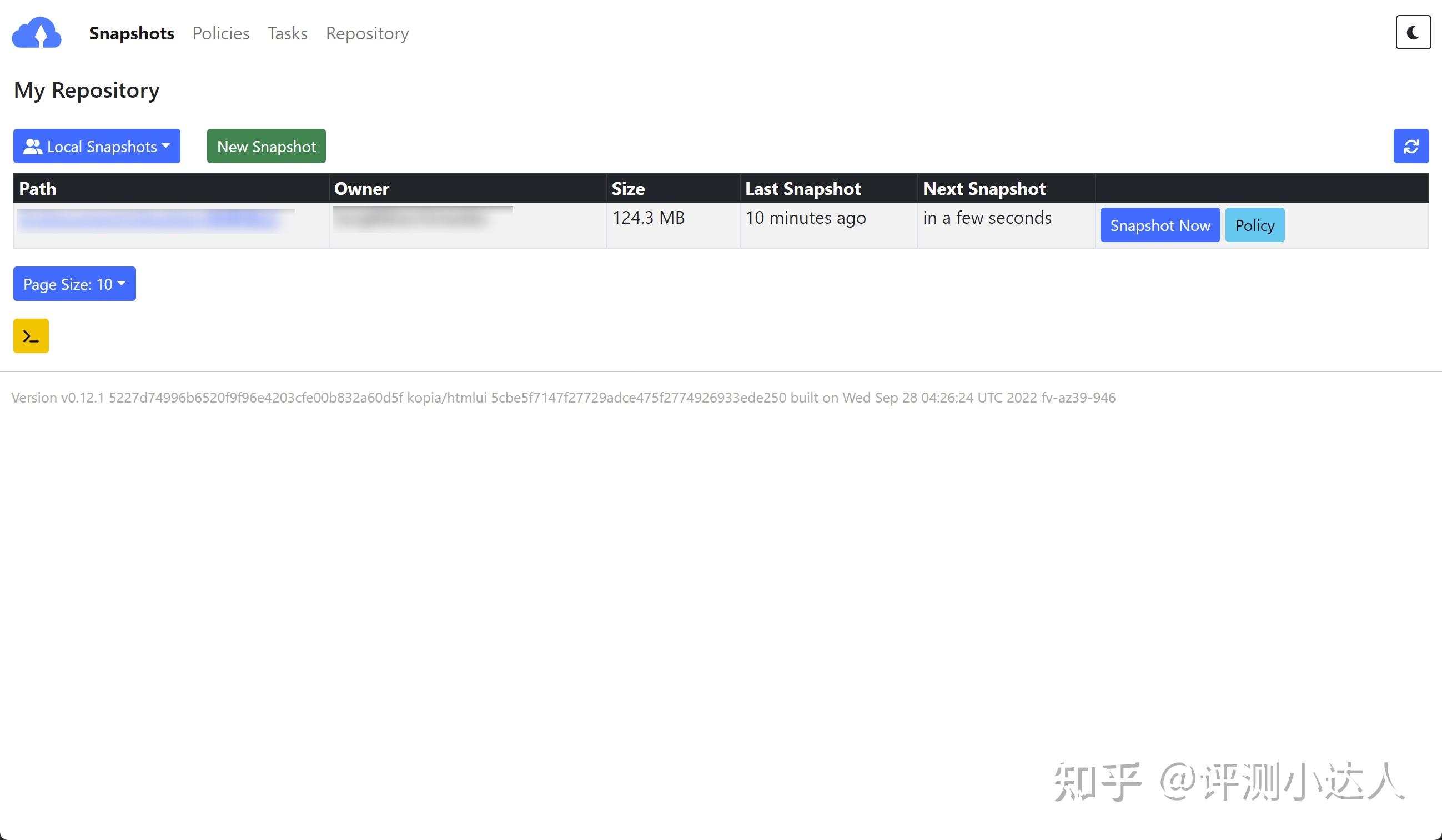The image size is (1442, 840).
Task: Click the users icon on Local Snapshots
Action: [33, 147]
